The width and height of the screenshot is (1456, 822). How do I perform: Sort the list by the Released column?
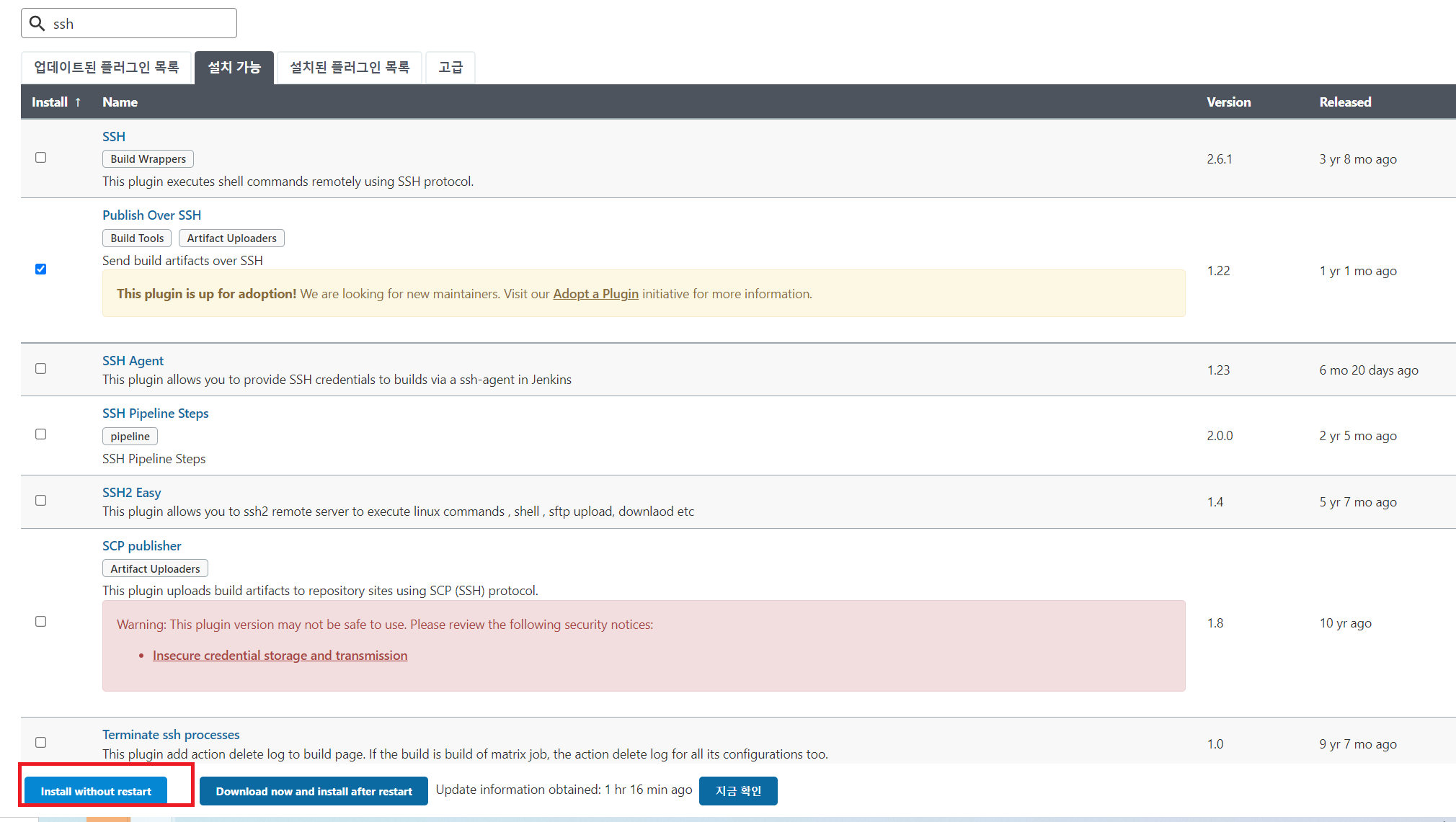pyautogui.click(x=1345, y=102)
